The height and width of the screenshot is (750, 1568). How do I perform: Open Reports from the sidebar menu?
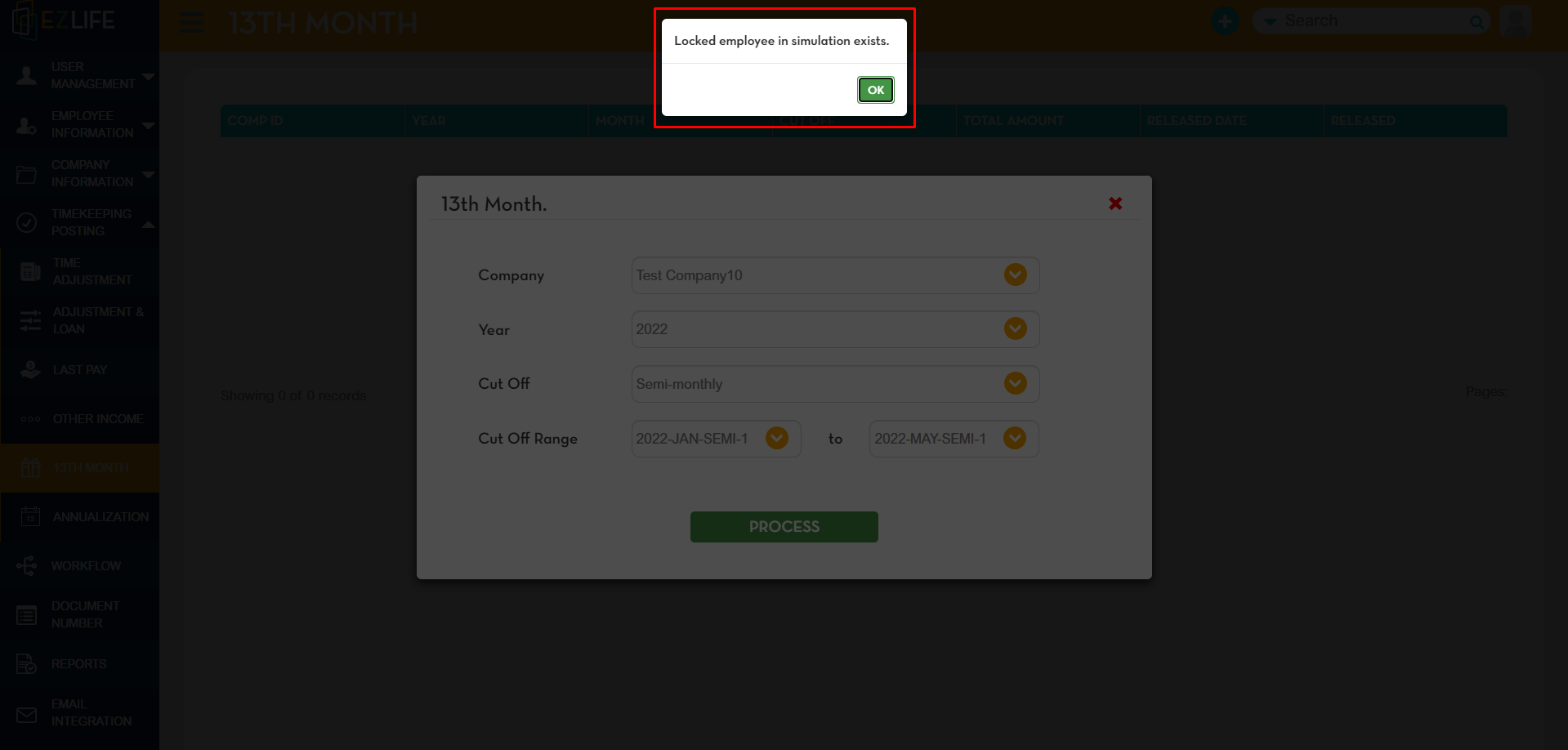[80, 663]
